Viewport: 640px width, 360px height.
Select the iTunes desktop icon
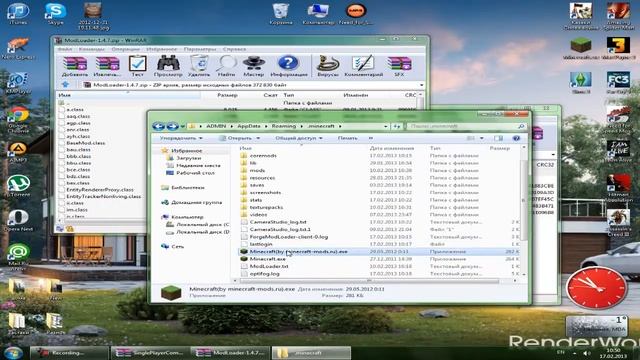18,14
